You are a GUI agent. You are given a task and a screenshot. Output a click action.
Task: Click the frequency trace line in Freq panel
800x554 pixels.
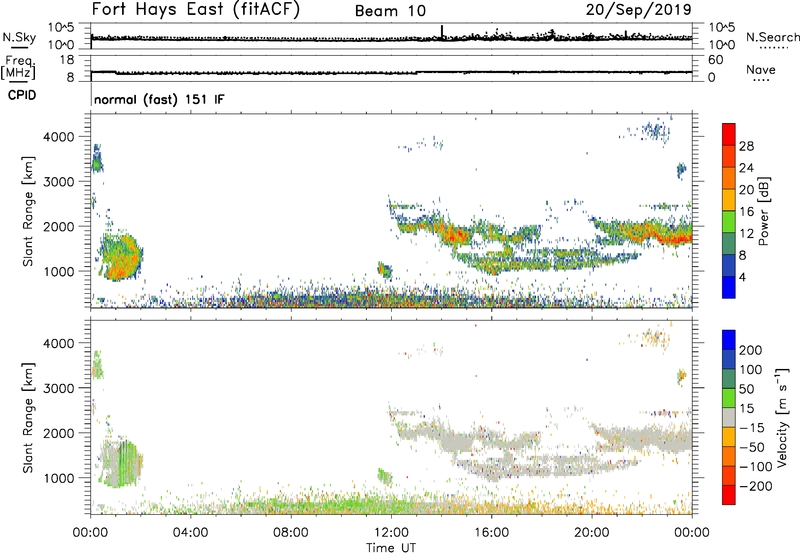click(x=391, y=72)
